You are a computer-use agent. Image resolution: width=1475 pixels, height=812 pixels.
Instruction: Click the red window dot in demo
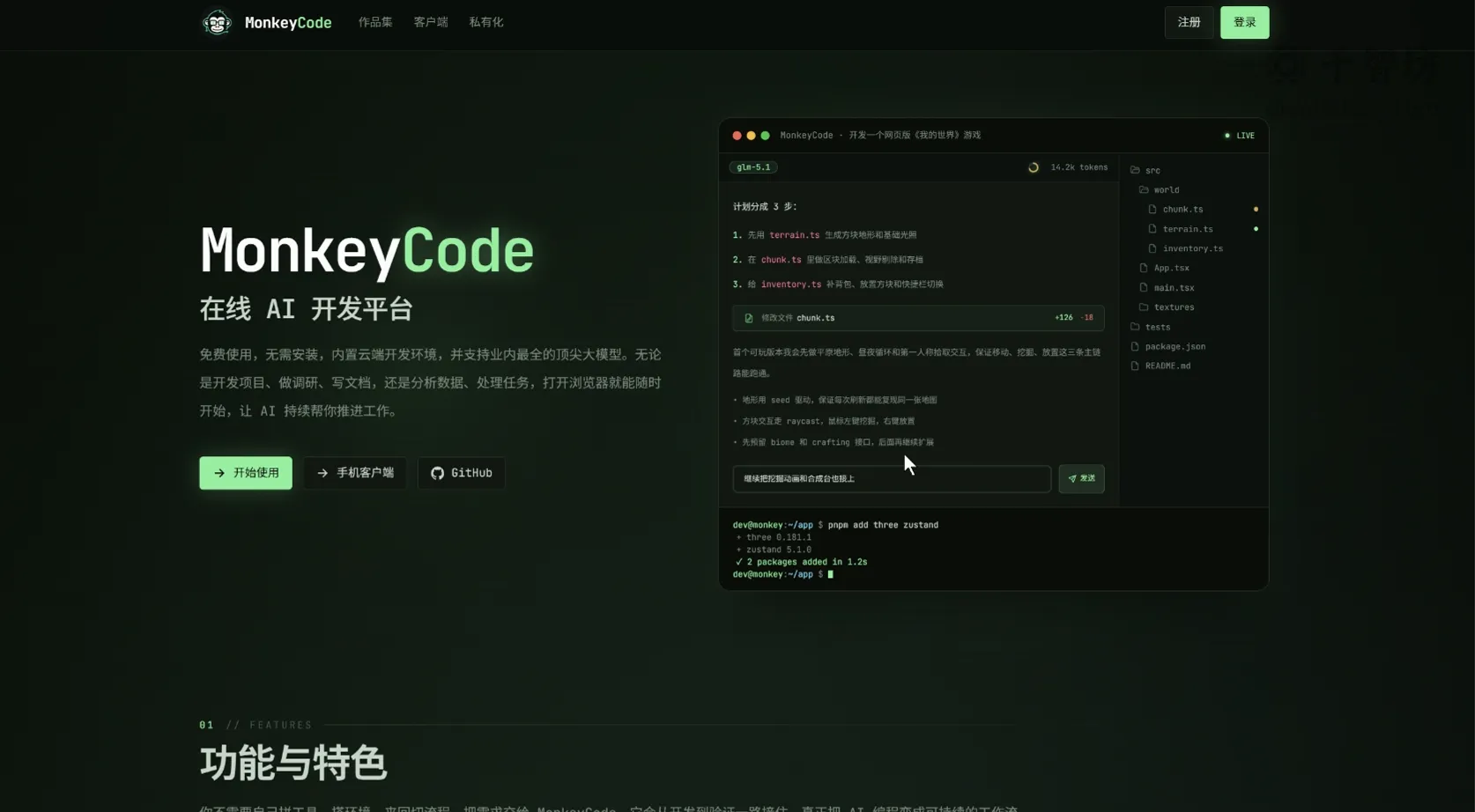point(737,136)
